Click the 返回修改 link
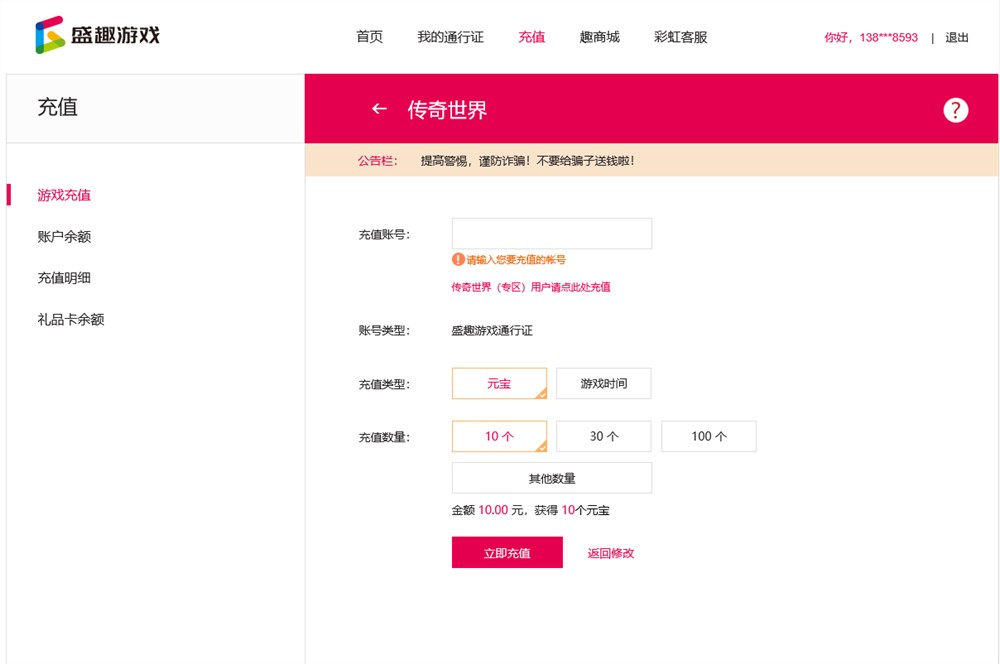Screen dimensions: 1000x664 click(611, 553)
